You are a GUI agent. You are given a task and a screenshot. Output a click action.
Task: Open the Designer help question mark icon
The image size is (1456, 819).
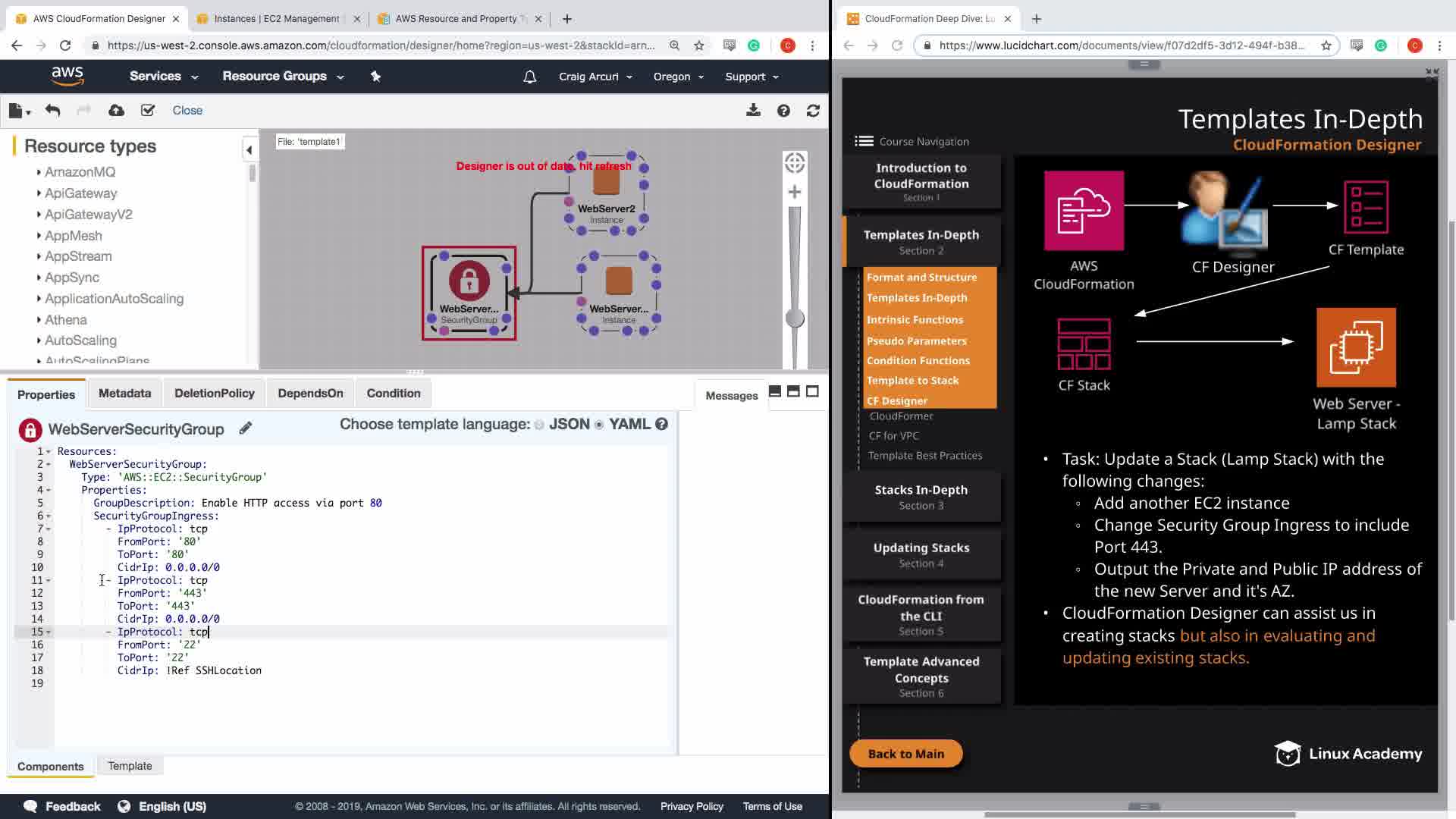(783, 111)
